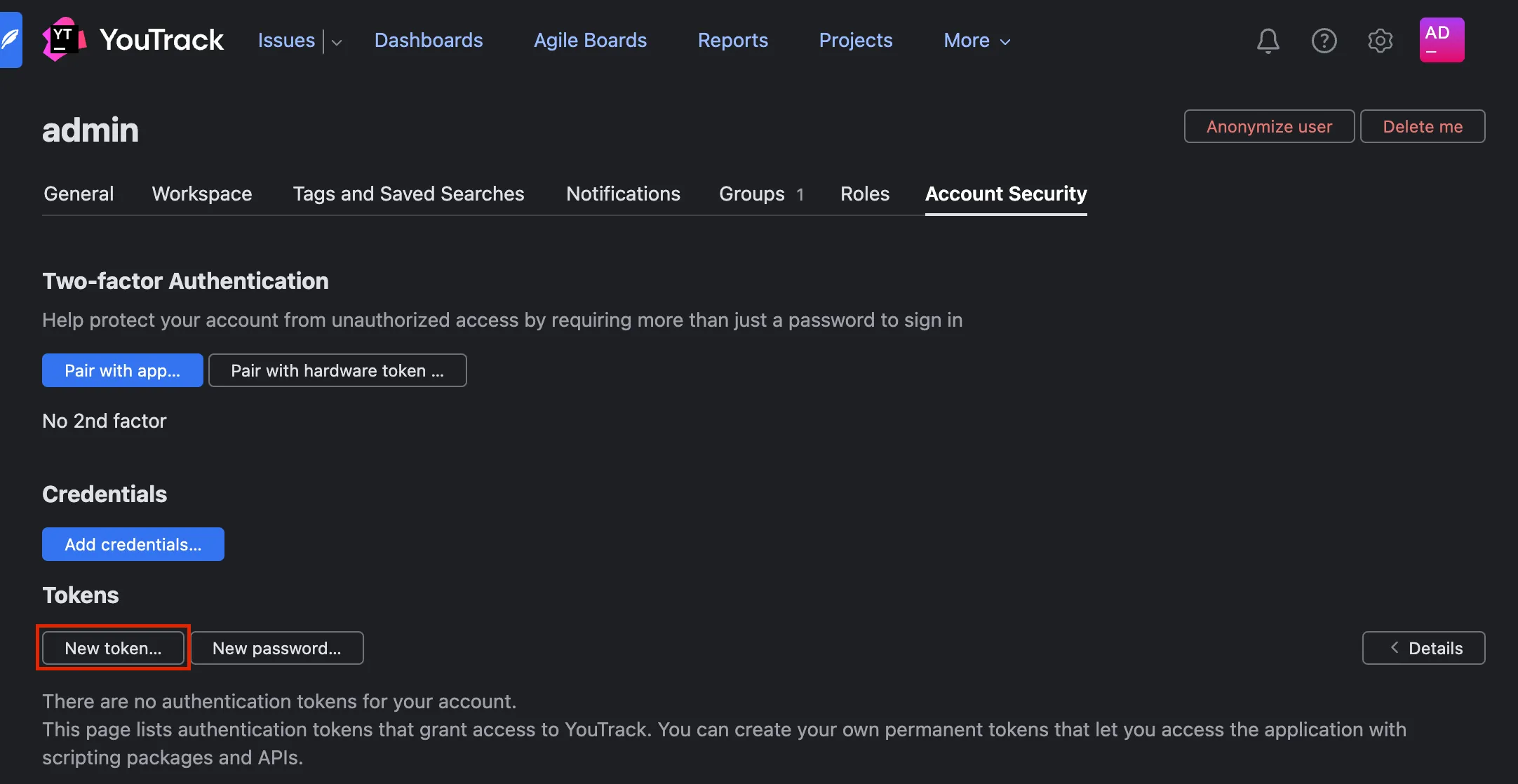
Task: Open the notifications bell
Action: tap(1268, 41)
